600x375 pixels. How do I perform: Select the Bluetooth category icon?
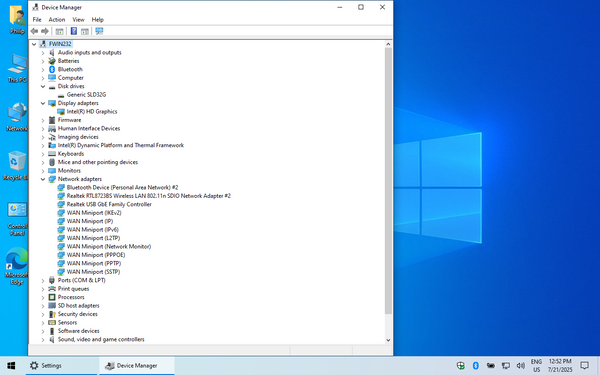(52, 69)
